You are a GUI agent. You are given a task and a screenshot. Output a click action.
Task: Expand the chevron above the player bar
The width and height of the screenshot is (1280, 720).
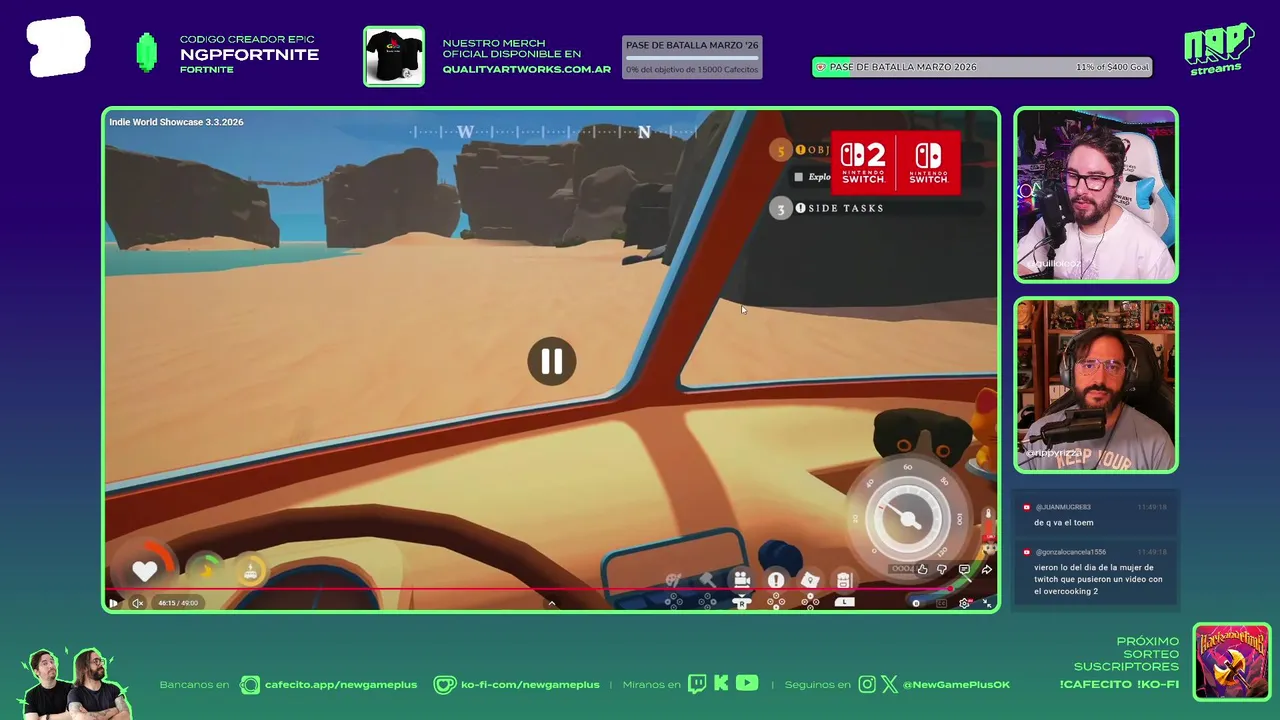point(551,602)
